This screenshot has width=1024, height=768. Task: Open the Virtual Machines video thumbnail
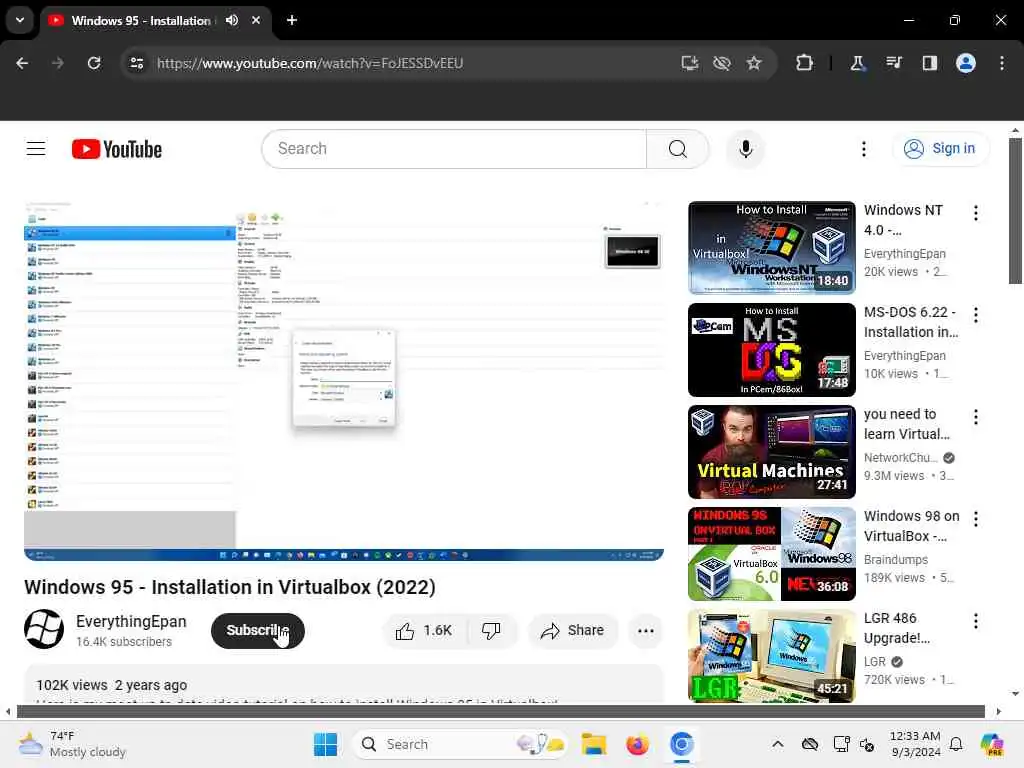point(771,451)
